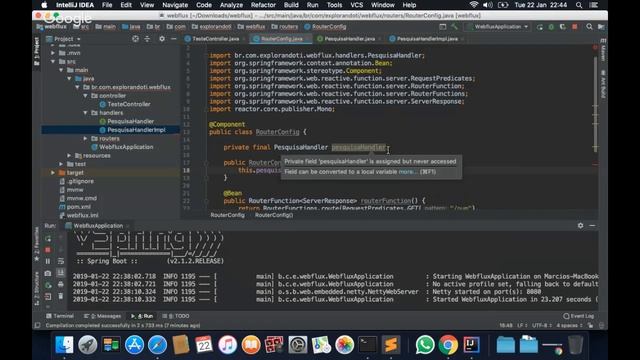Open the Maven side tab
This screenshot has width=640, height=360.
click(x=603, y=49)
